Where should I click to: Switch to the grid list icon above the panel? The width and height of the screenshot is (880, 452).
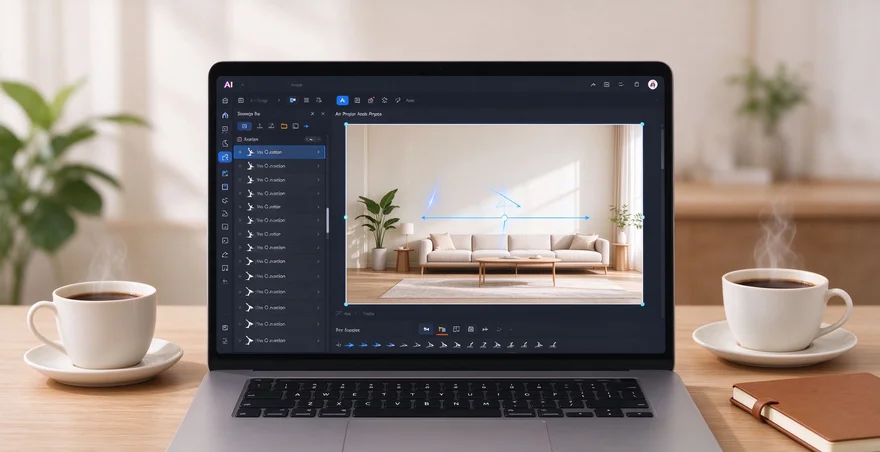coord(306,101)
